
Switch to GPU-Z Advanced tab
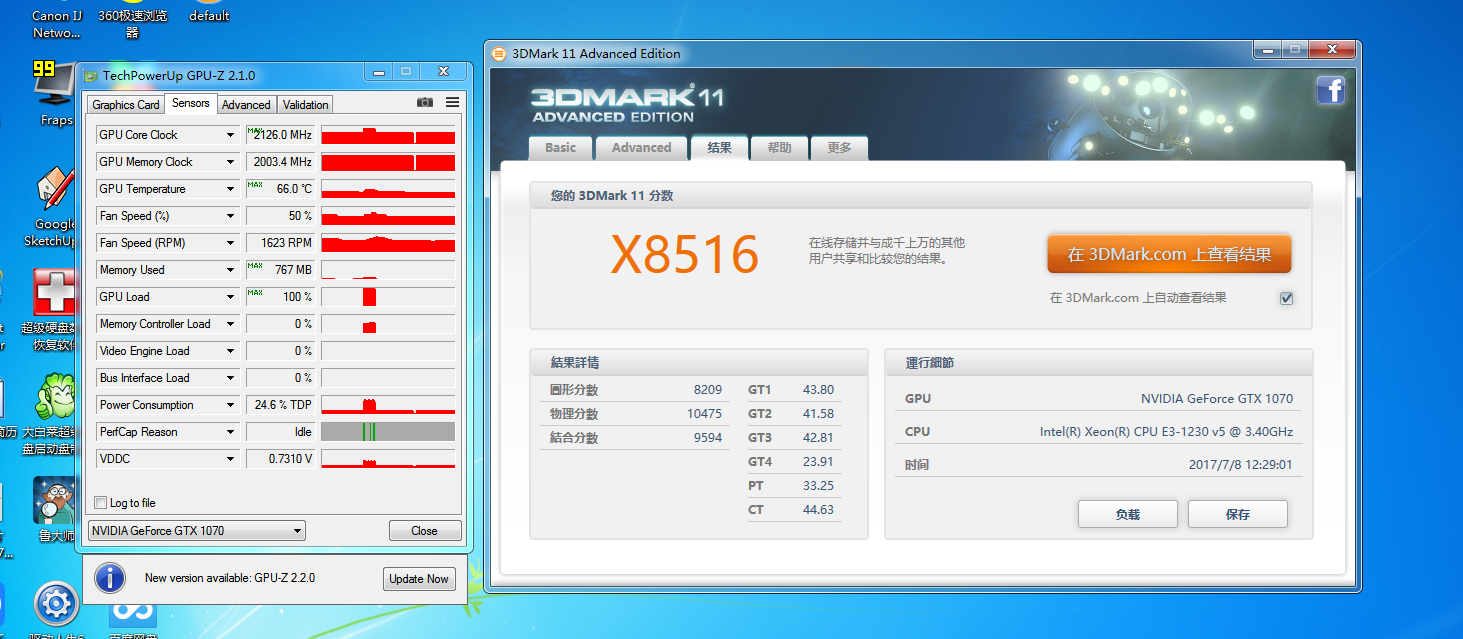(246, 105)
